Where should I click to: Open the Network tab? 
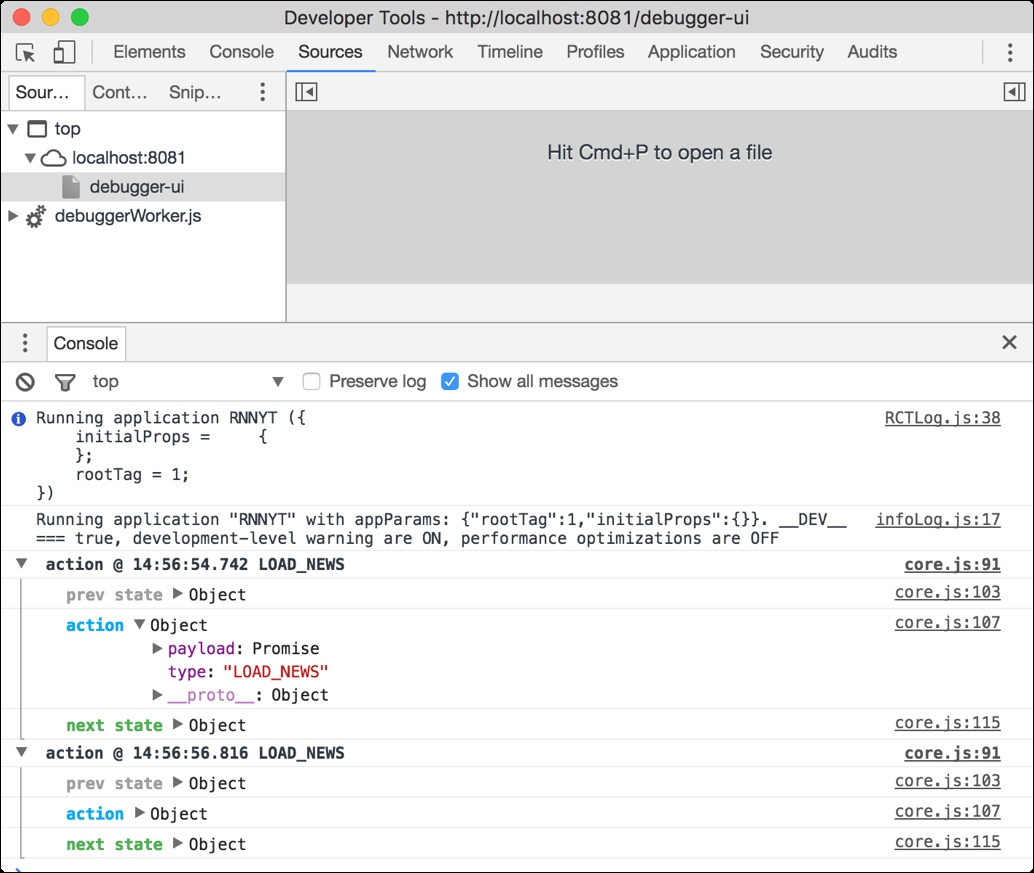(x=420, y=52)
